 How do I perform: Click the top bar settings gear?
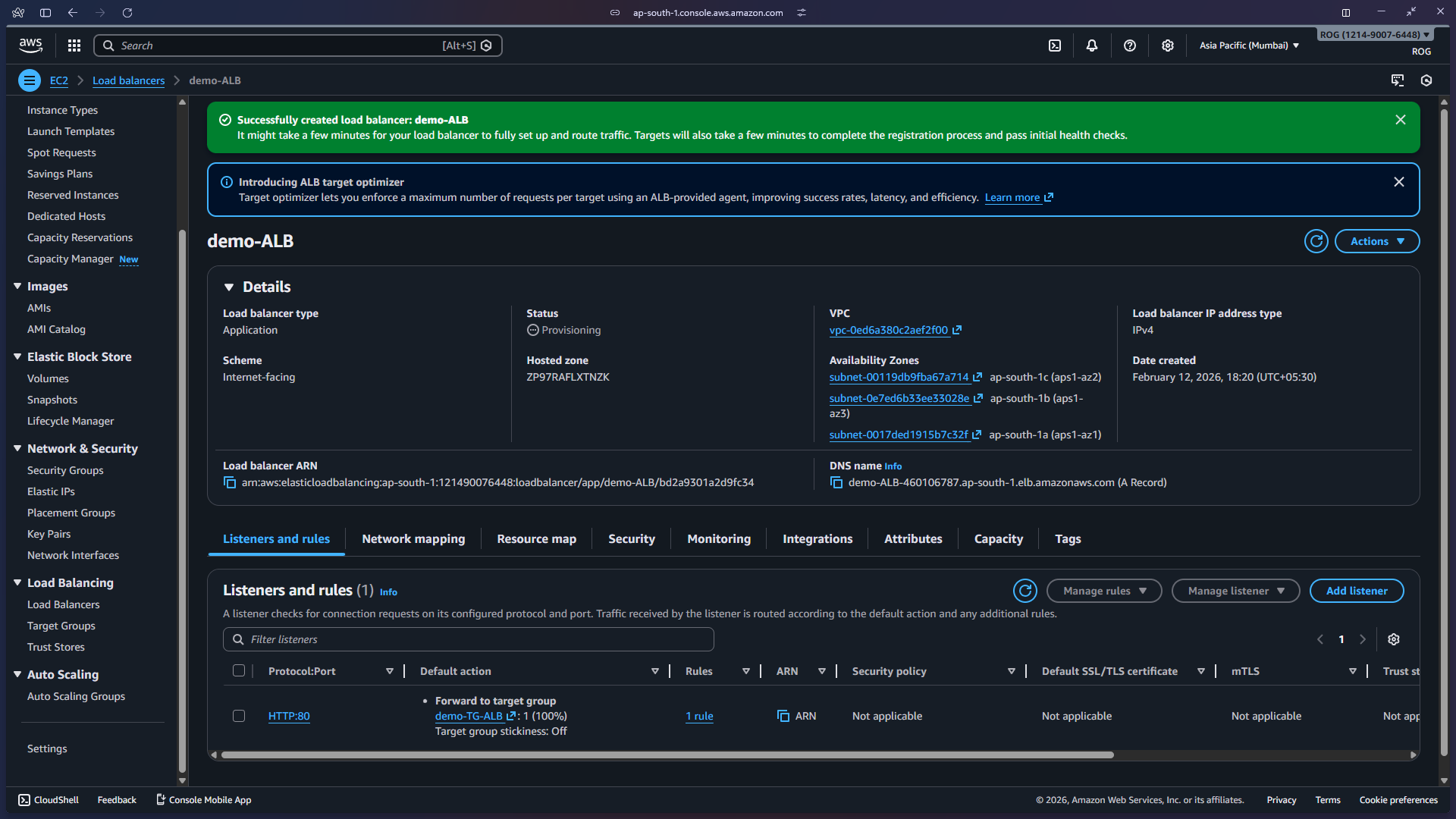1167,45
